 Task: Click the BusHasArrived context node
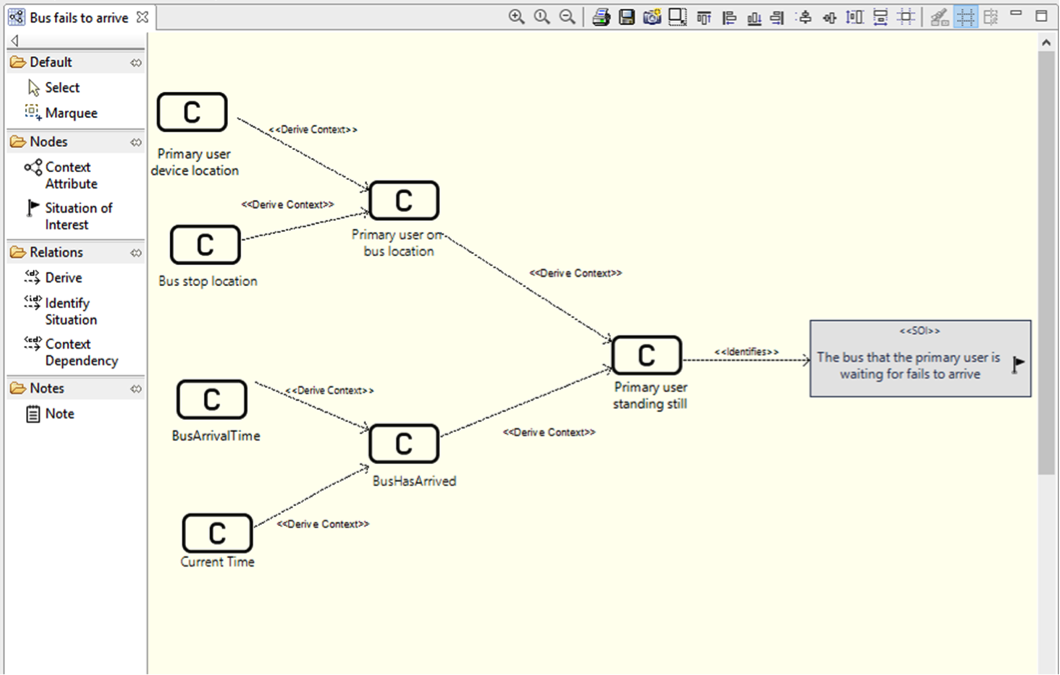(x=404, y=443)
